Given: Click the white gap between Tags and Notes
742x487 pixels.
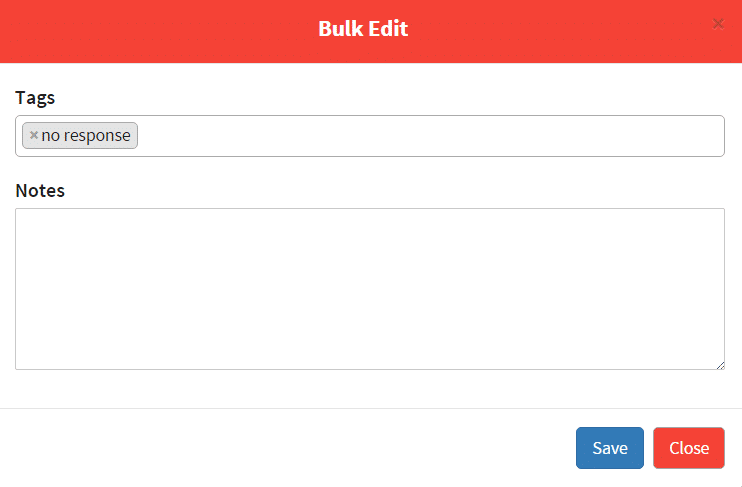Looking at the screenshot, I should coord(370,169).
